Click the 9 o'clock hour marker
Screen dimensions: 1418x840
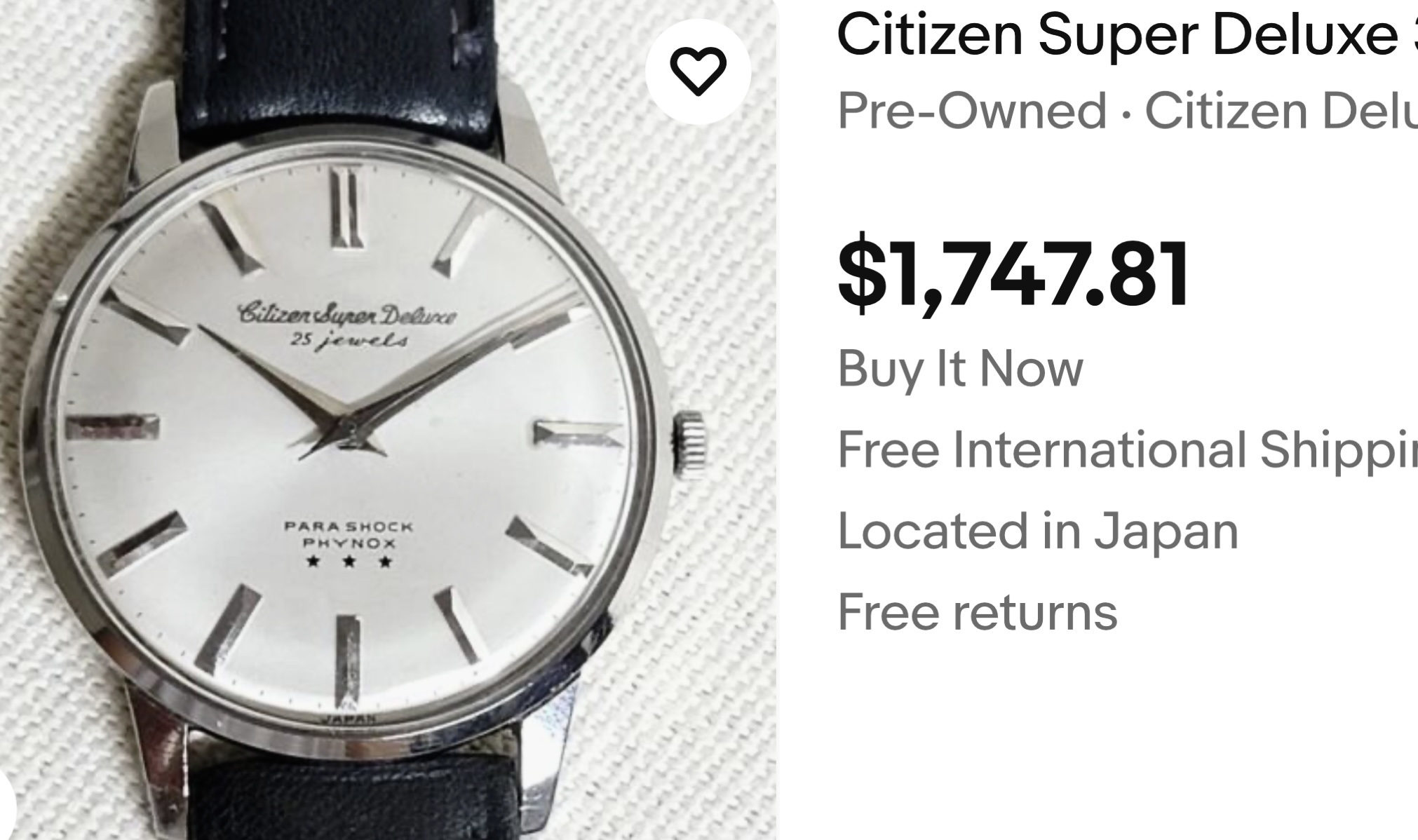click(112, 427)
